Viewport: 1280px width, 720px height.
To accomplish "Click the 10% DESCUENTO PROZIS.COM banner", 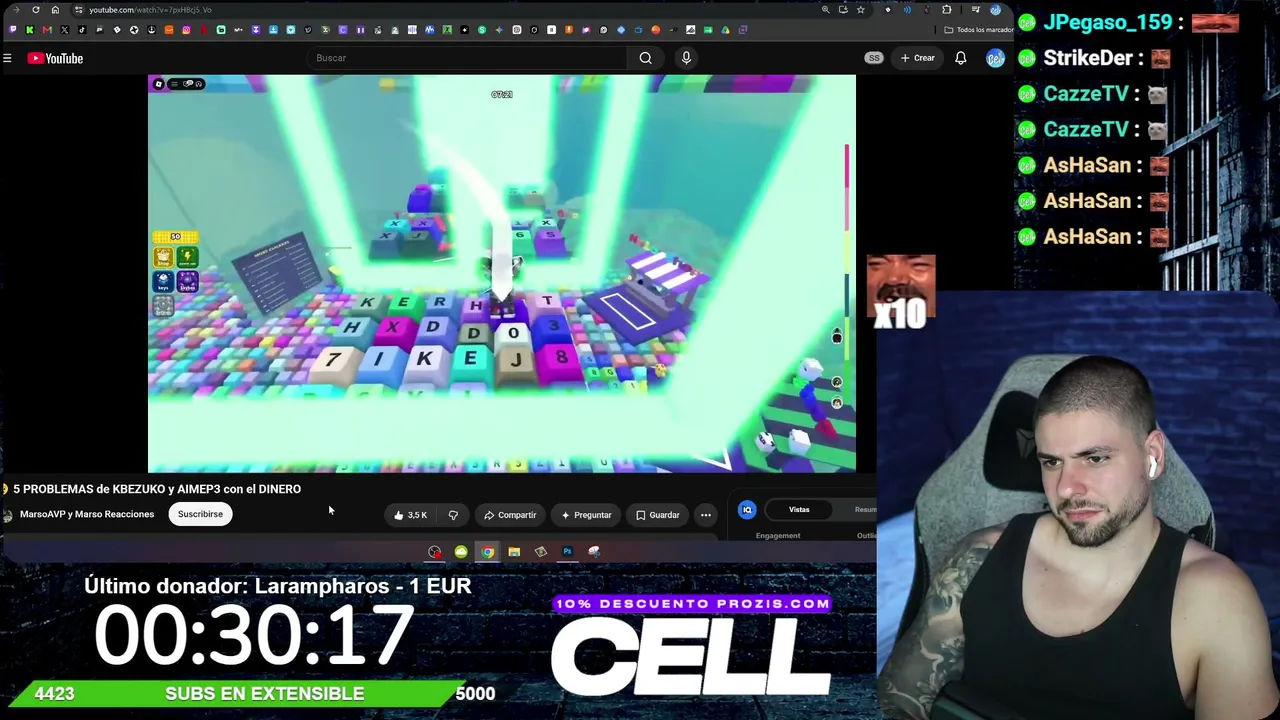I will tap(692, 604).
